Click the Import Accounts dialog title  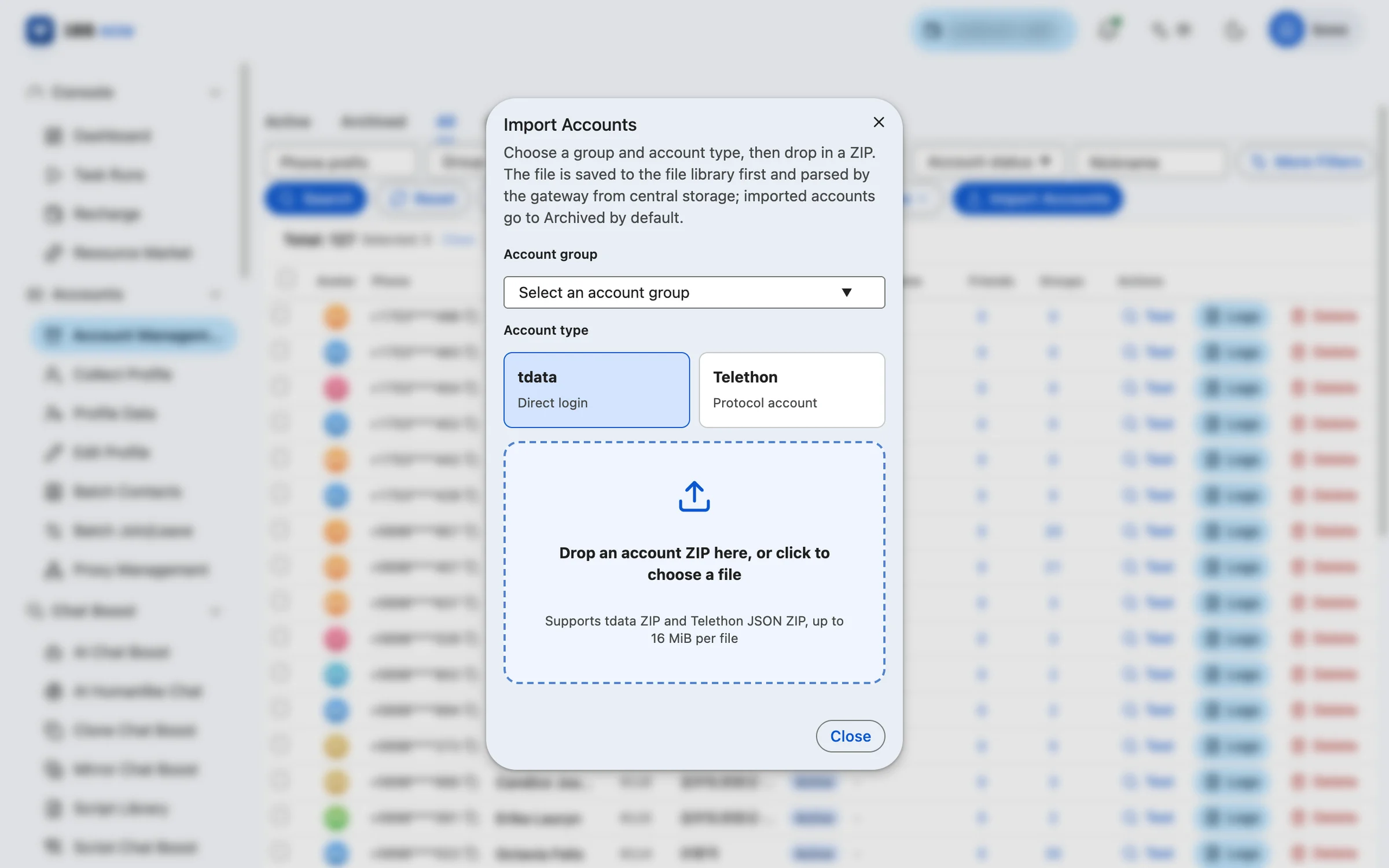pos(569,124)
